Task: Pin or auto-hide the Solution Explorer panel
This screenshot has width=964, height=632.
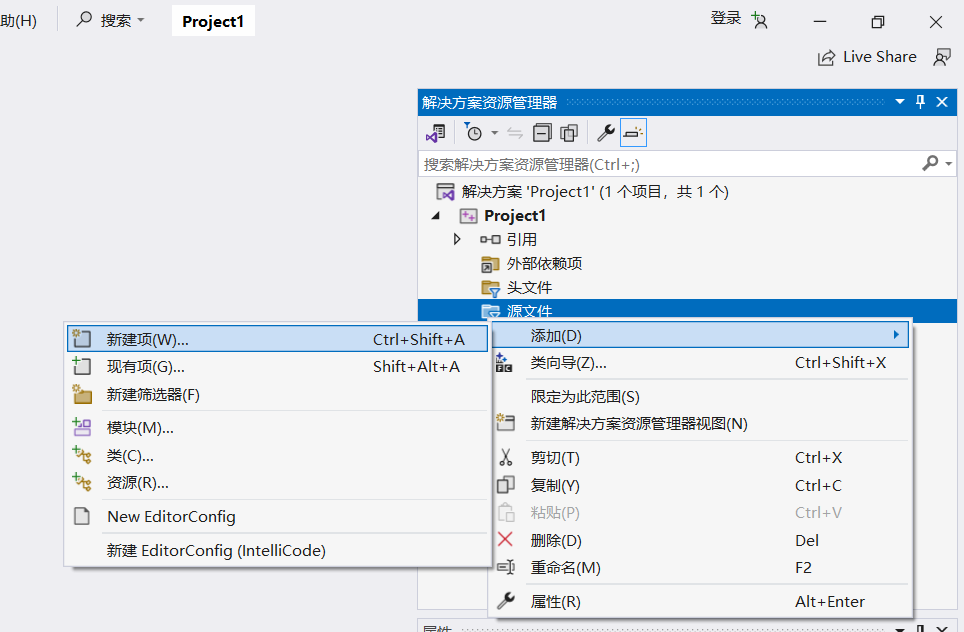Action: (x=920, y=102)
